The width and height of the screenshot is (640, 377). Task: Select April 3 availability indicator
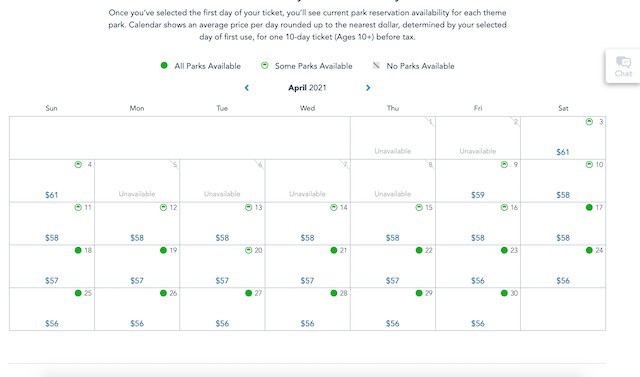589,122
